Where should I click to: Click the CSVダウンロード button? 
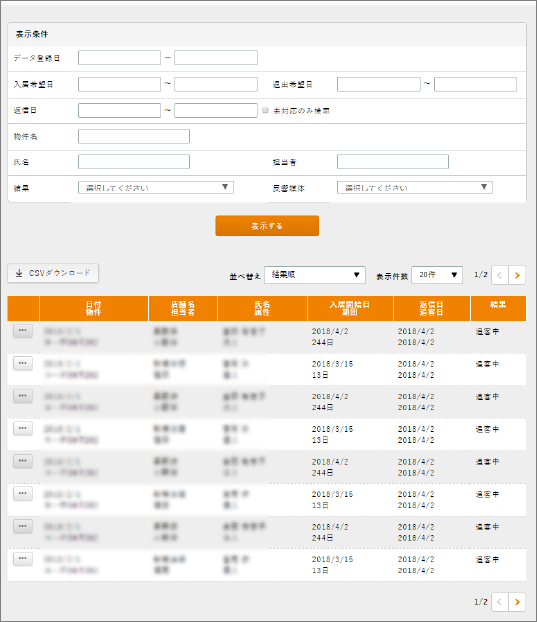(53, 273)
